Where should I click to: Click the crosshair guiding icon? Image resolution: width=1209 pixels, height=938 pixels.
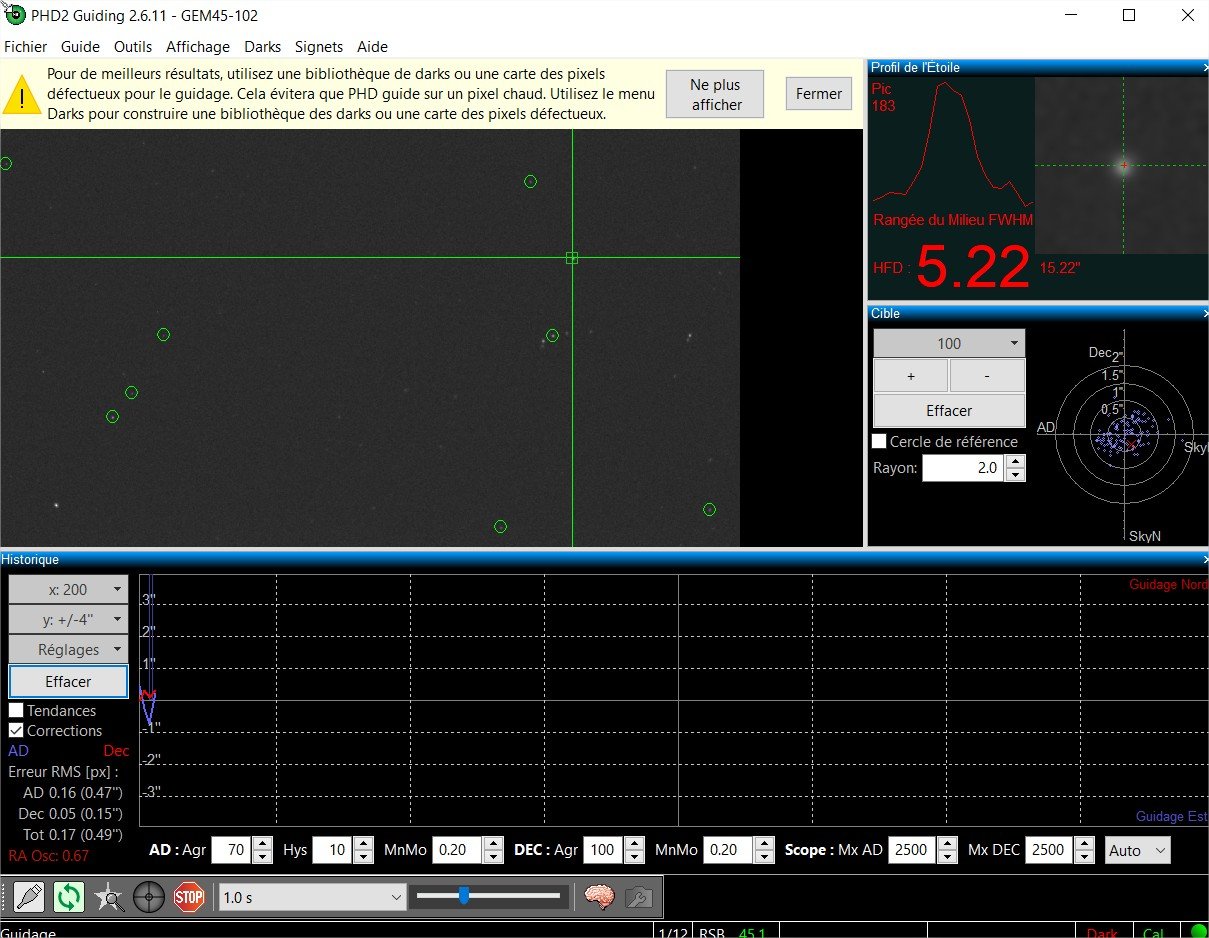[x=149, y=897]
